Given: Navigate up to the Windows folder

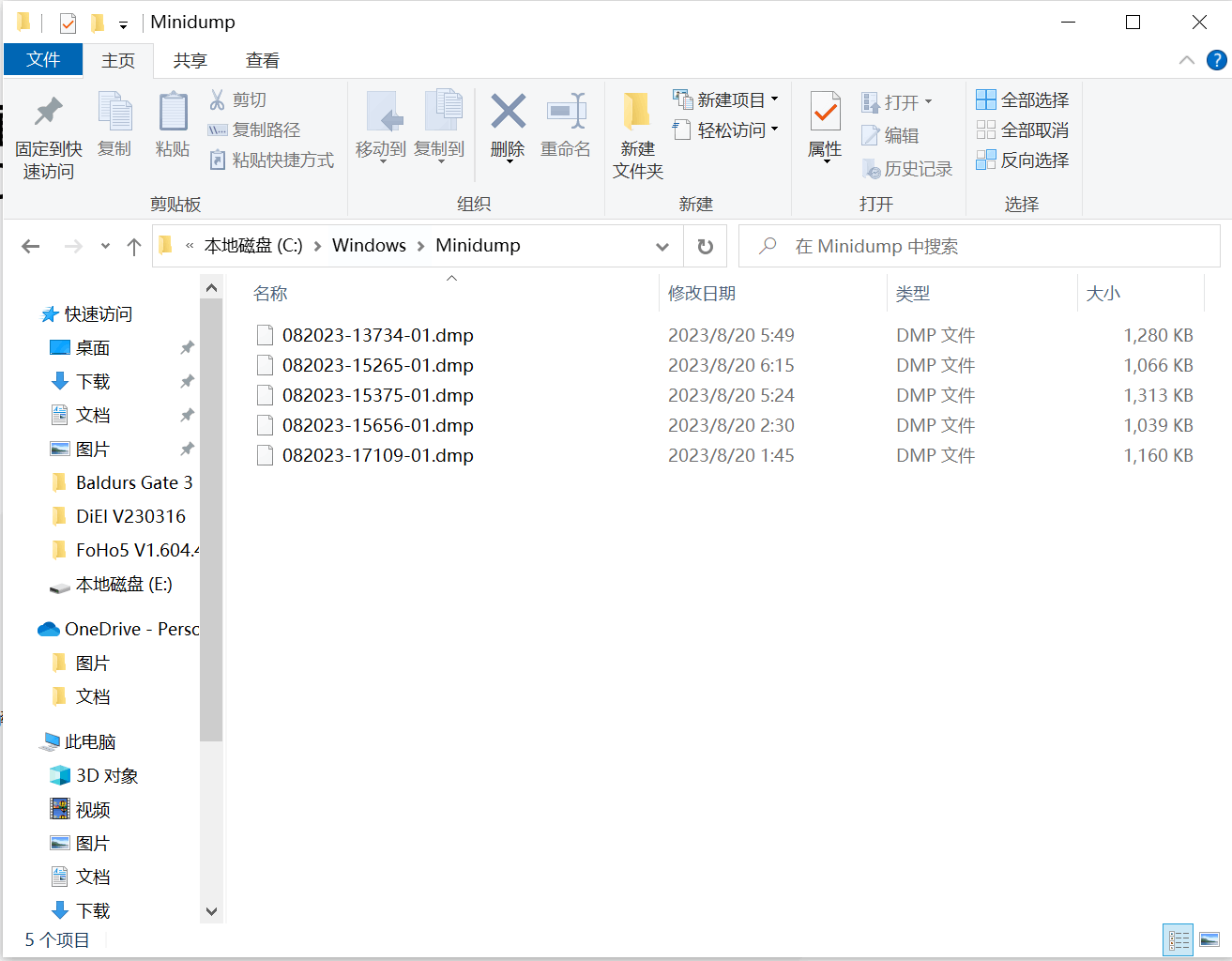Looking at the screenshot, I should click(133, 246).
